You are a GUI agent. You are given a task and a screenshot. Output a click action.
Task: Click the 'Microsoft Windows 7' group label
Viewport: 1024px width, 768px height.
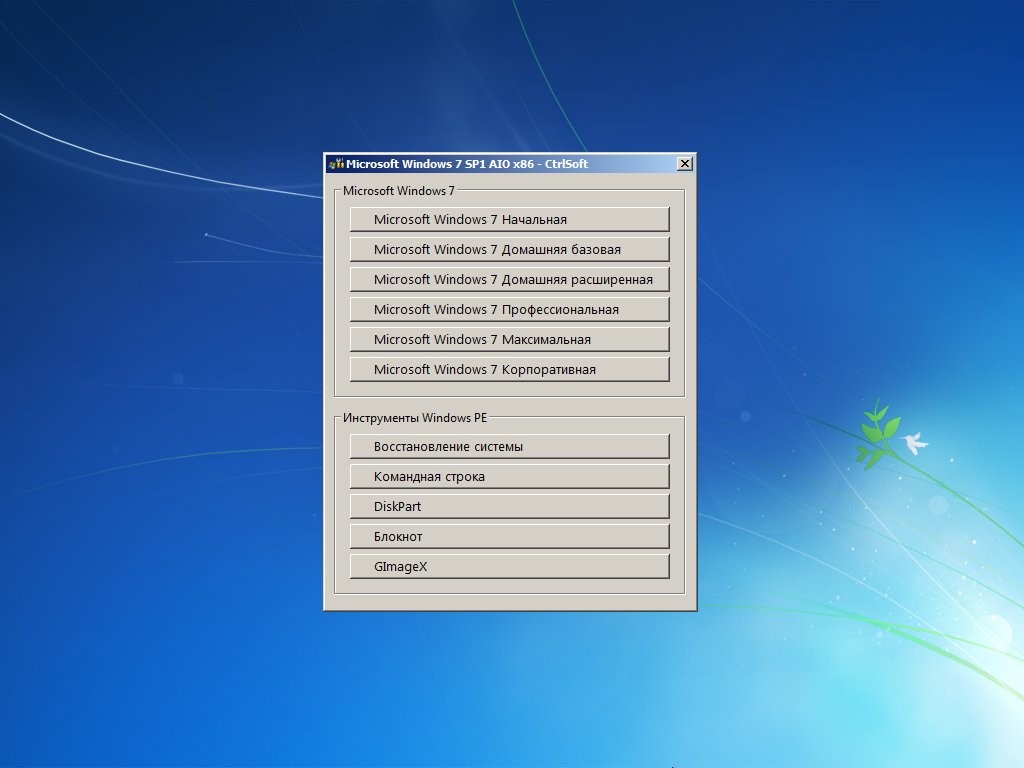coord(398,191)
